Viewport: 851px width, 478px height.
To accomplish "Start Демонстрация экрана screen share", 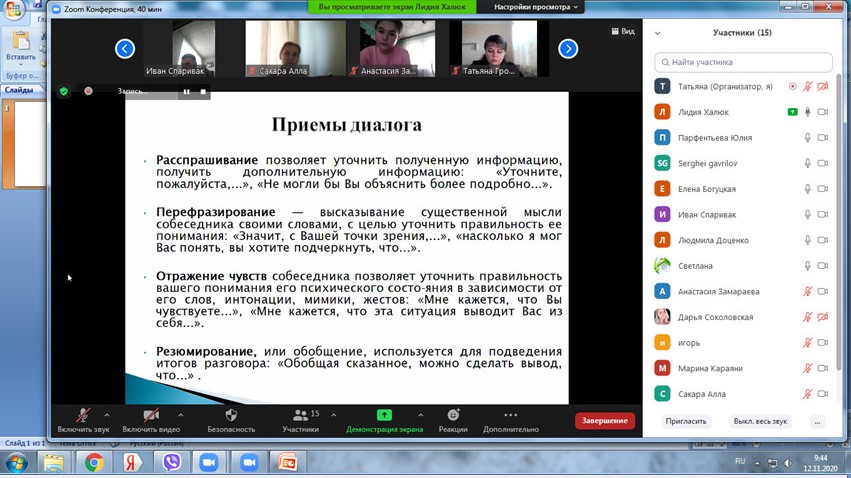I will pos(384,420).
